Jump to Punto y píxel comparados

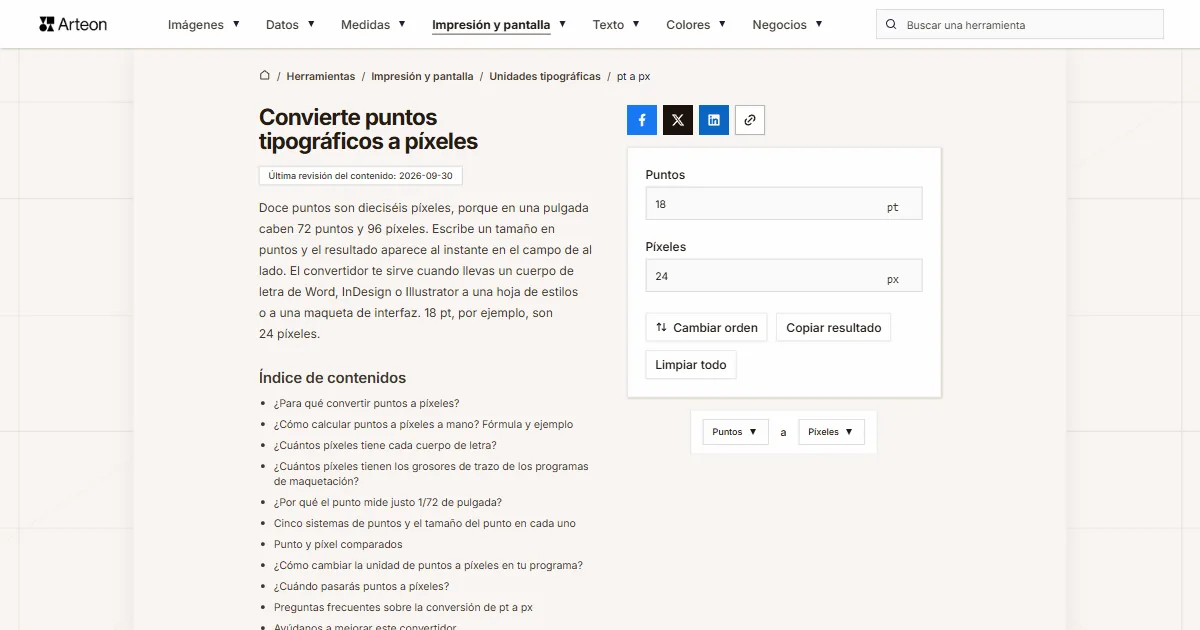pos(338,544)
